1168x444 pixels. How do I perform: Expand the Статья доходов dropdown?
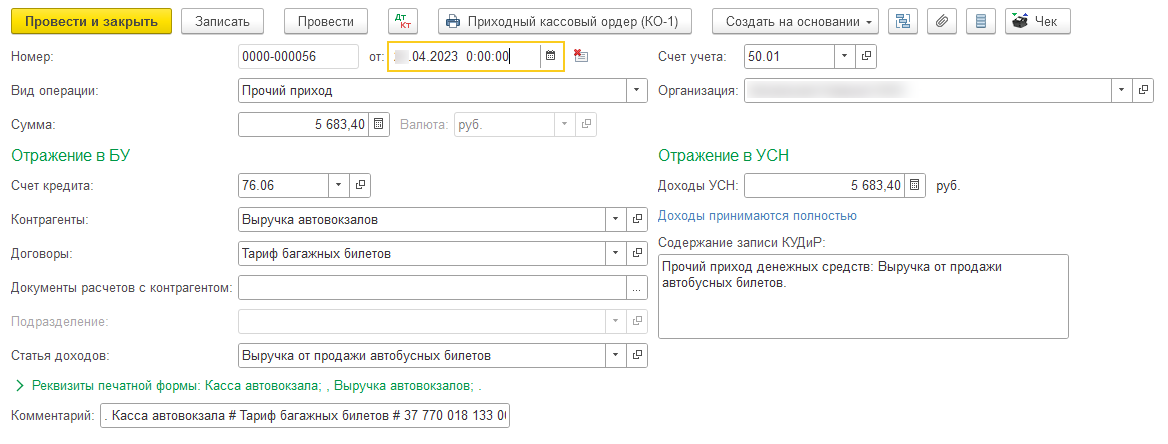614,355
